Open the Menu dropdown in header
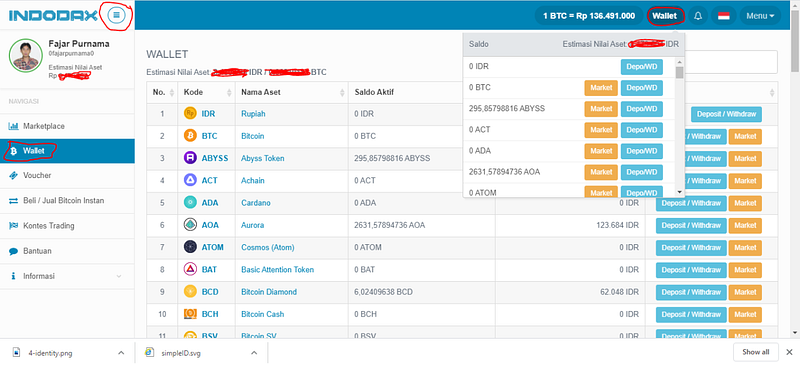The image size is (800, 366). click(x=760, y=16)
